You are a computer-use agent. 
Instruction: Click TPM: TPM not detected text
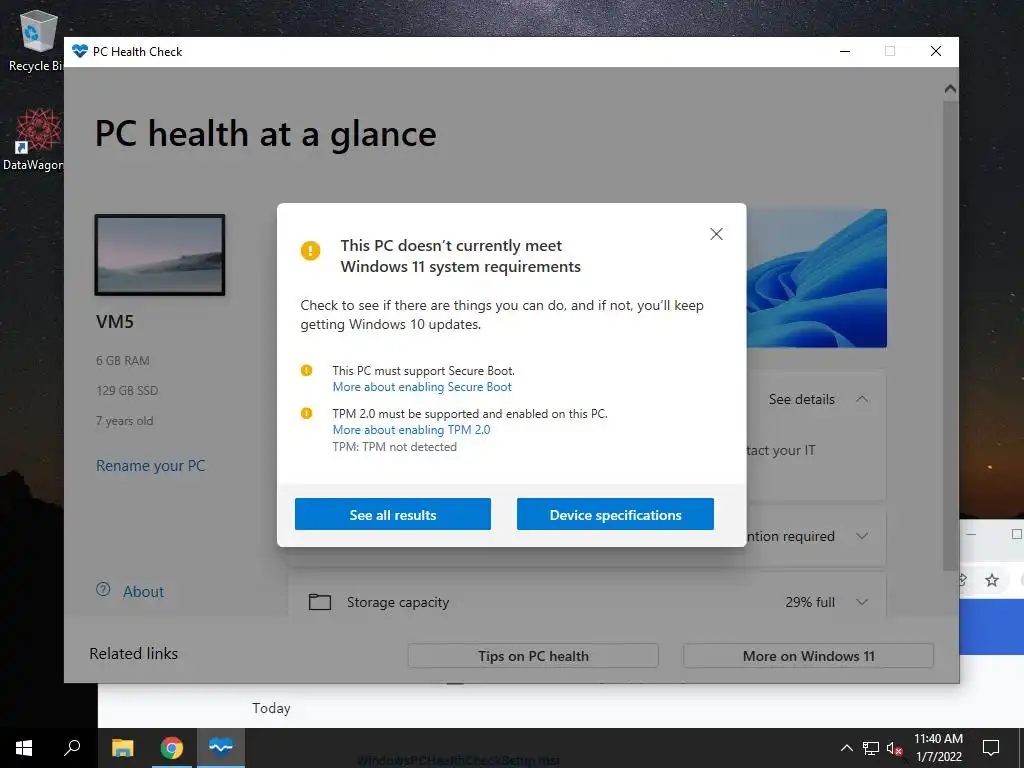(394, 447)
